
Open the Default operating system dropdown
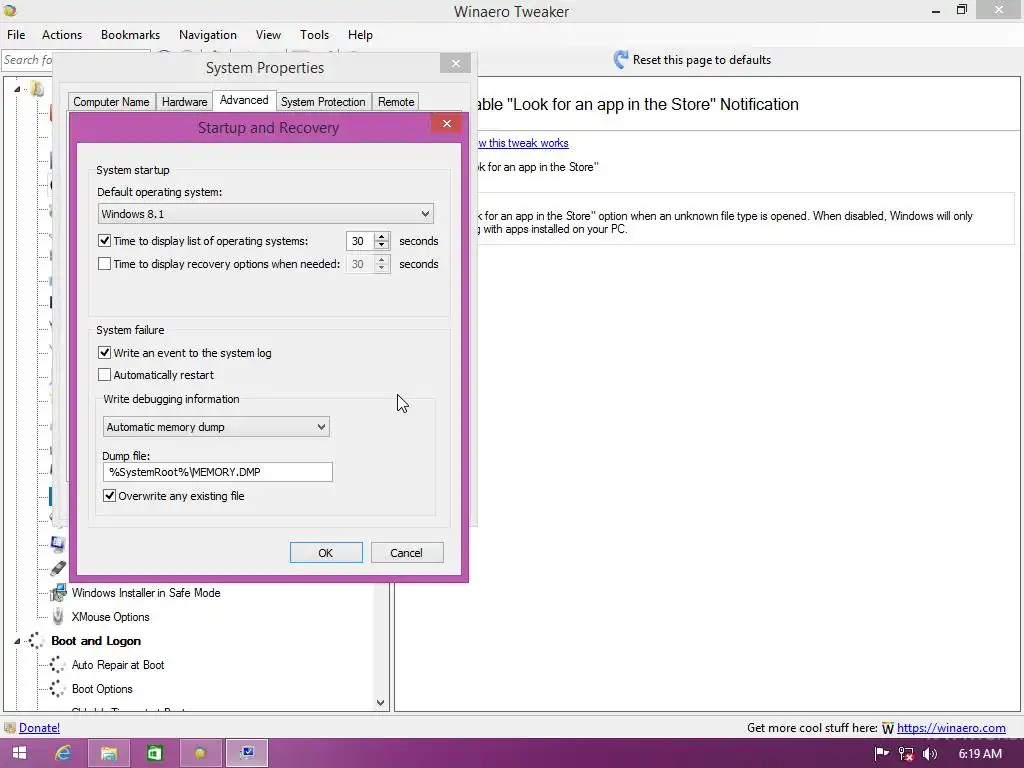[265, 214]
